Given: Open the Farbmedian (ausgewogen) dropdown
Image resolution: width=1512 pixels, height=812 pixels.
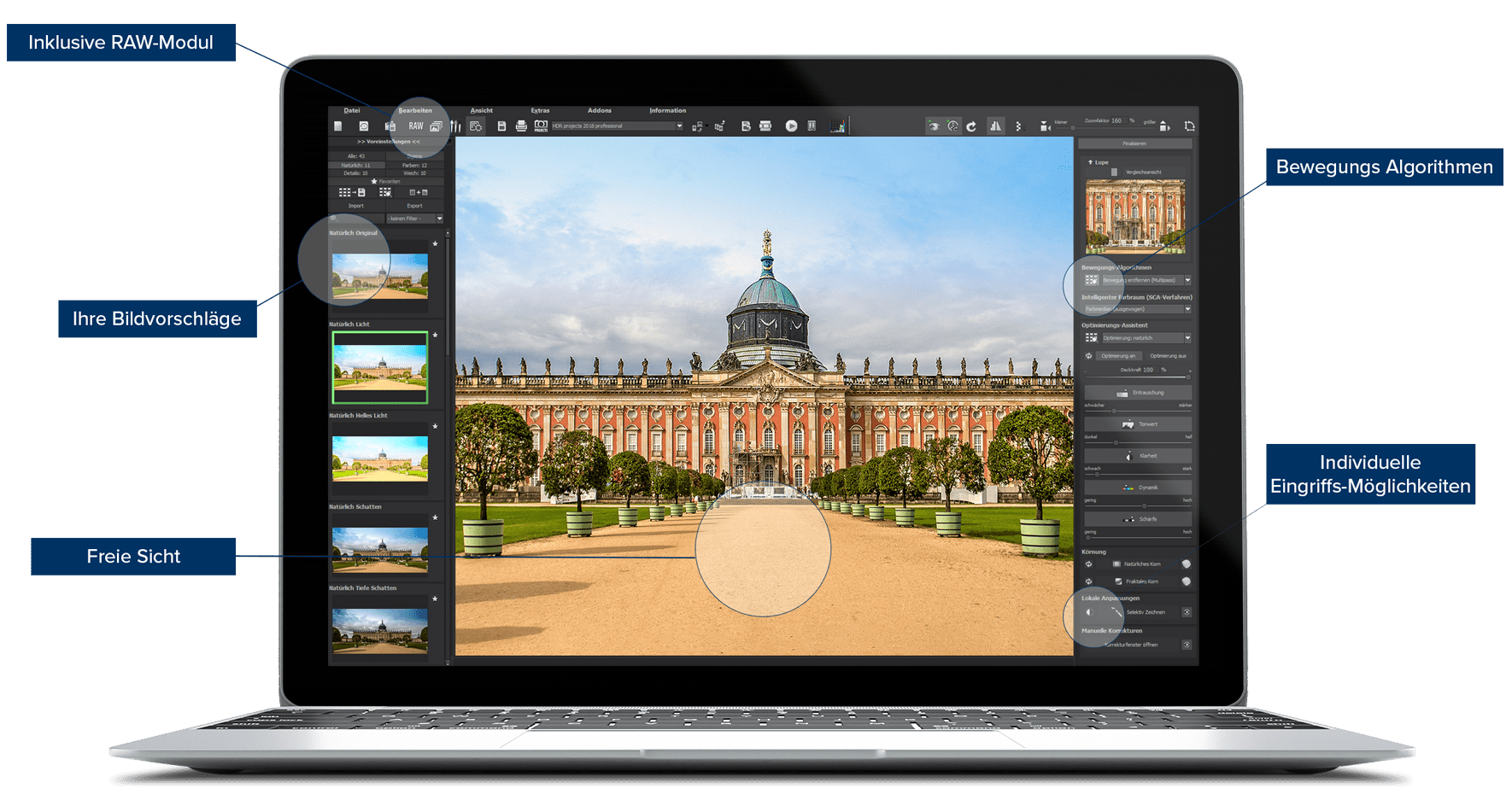Looking at the screenshot, I should 1138,309.
